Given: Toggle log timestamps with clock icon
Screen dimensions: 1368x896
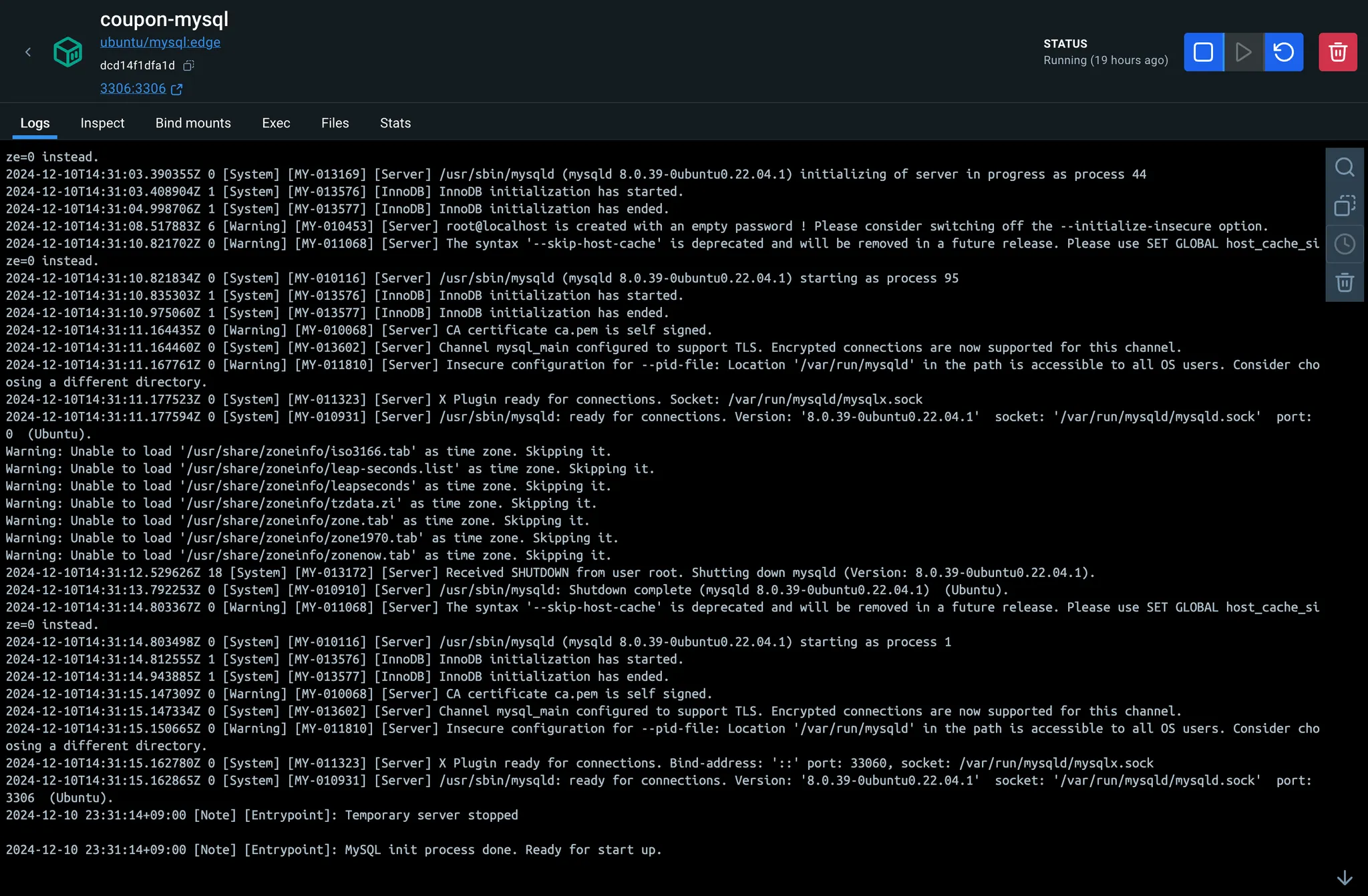Looking at the screenshot, I should click(x=1344, y=244).
